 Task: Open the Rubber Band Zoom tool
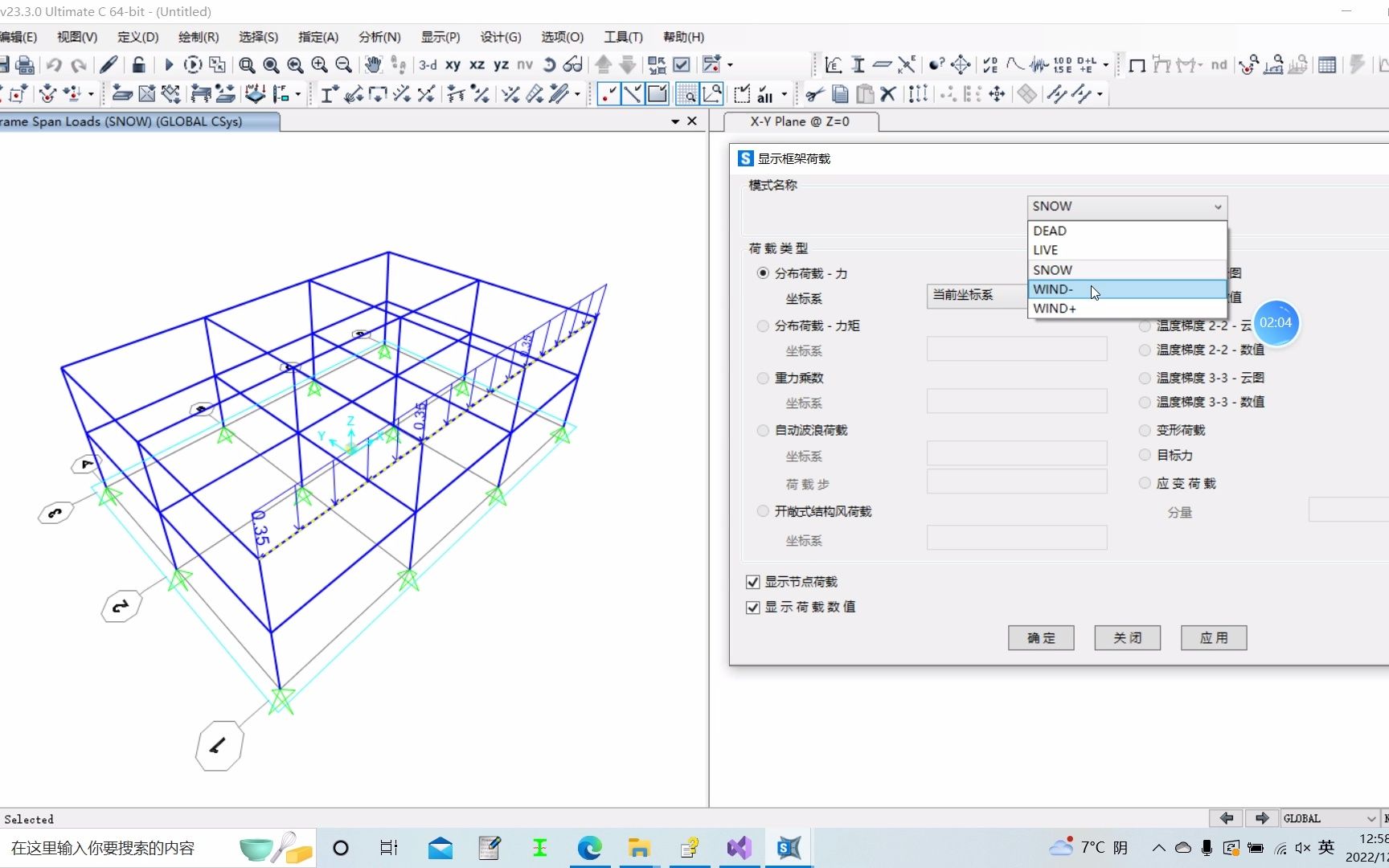coord(248,65)
